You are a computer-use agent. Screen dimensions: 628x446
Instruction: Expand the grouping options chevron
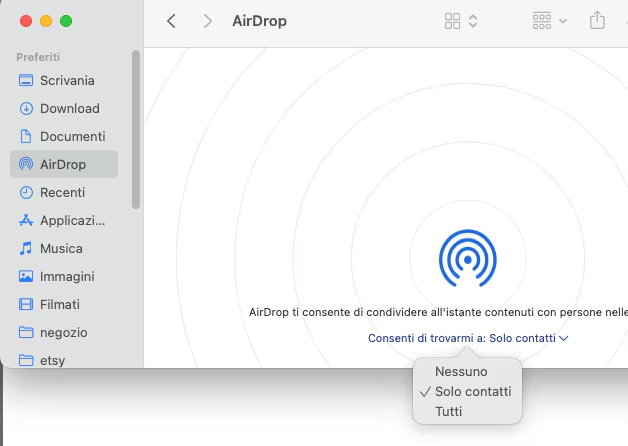563,21
